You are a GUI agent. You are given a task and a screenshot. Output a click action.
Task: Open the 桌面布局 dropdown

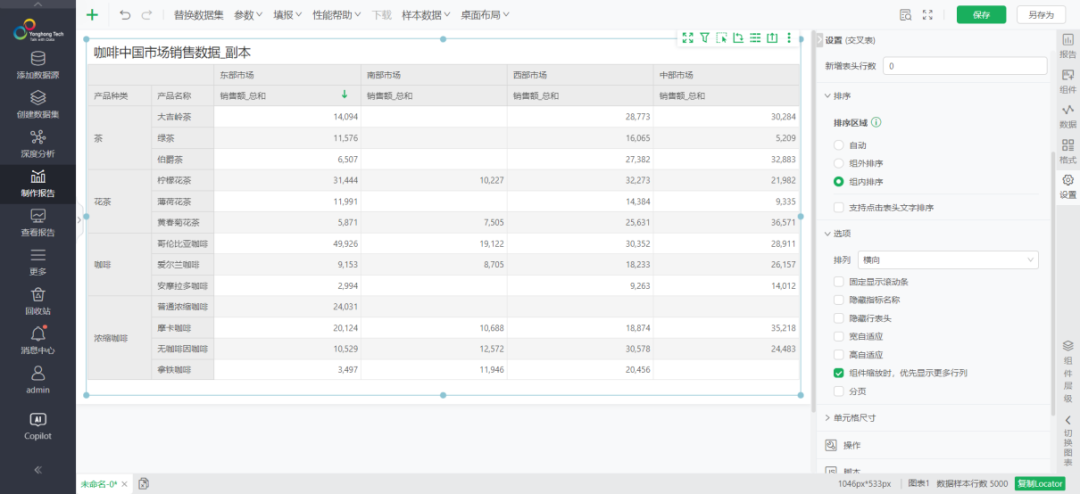click(485, 14)
